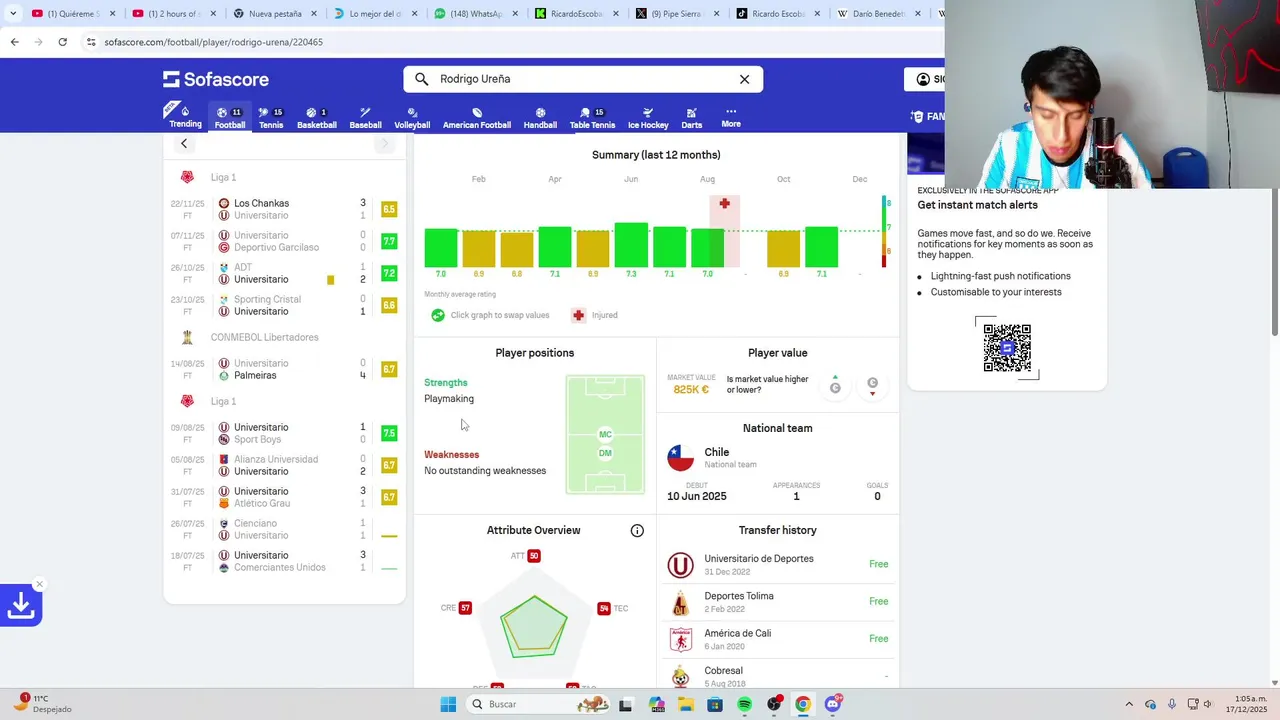This screenshot has height=720, width=1280.
Task: Go to American Football tab
Action: (x=477, y=118)
